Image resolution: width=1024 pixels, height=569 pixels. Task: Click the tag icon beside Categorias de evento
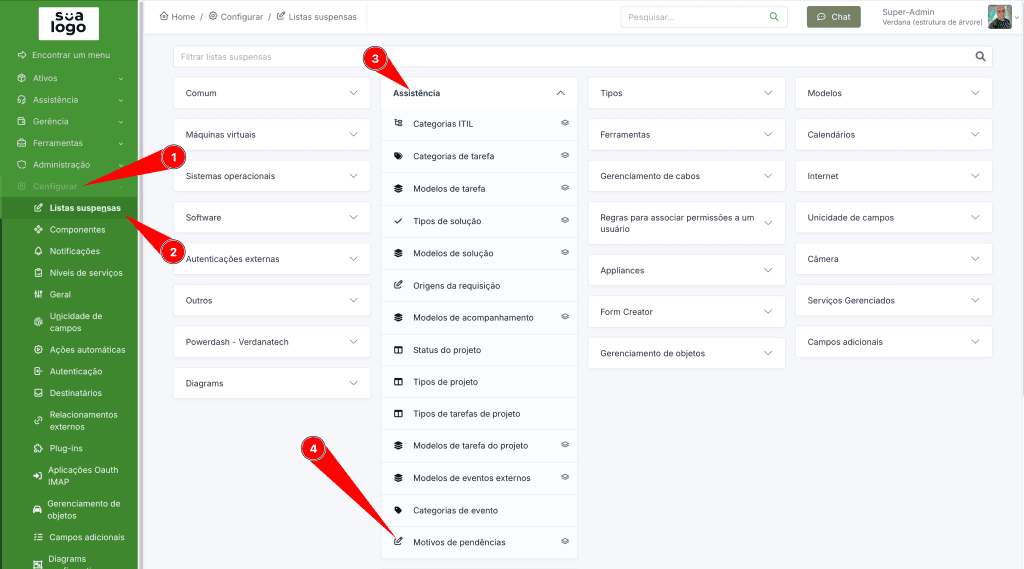(x=398, y=510)
